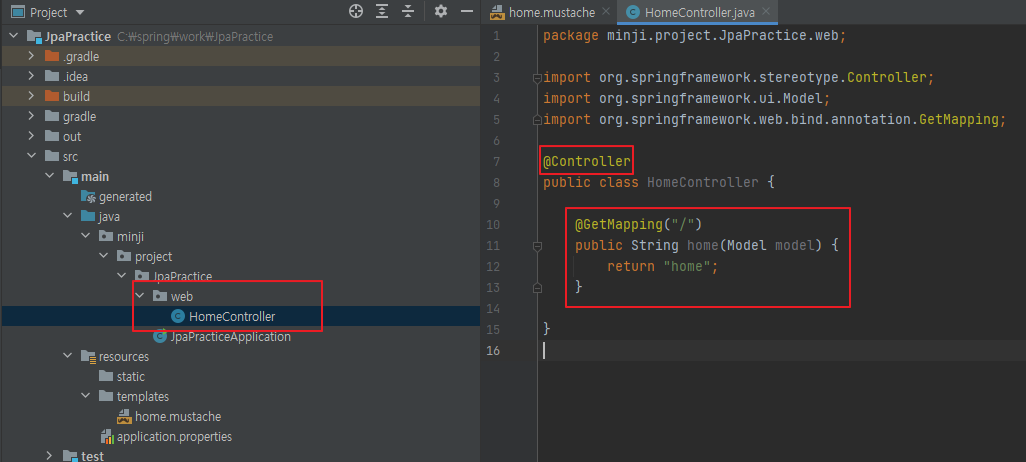Collapse the src folder arrow

31,156
